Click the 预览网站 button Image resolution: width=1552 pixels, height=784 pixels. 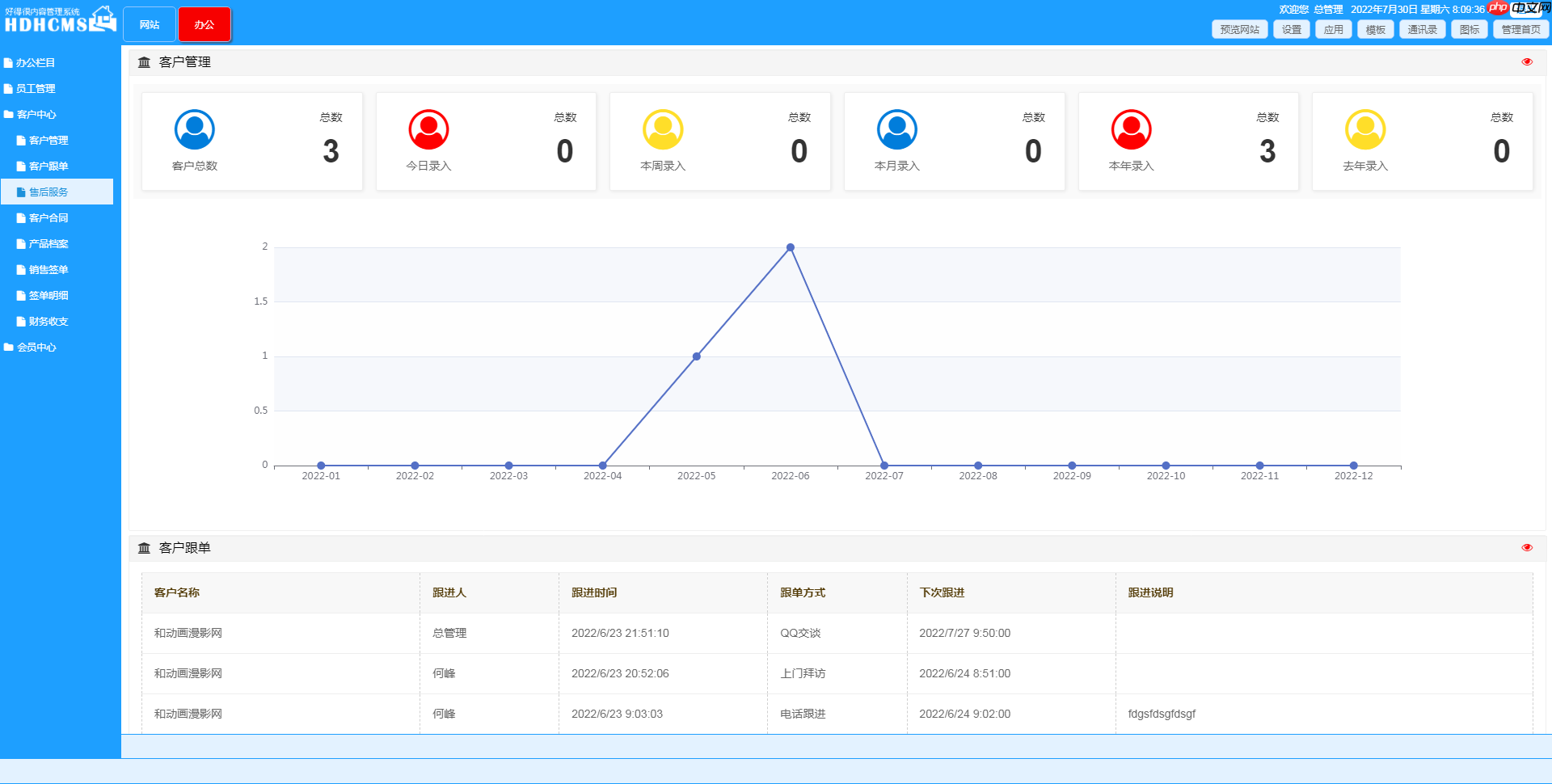[1239, 29]
